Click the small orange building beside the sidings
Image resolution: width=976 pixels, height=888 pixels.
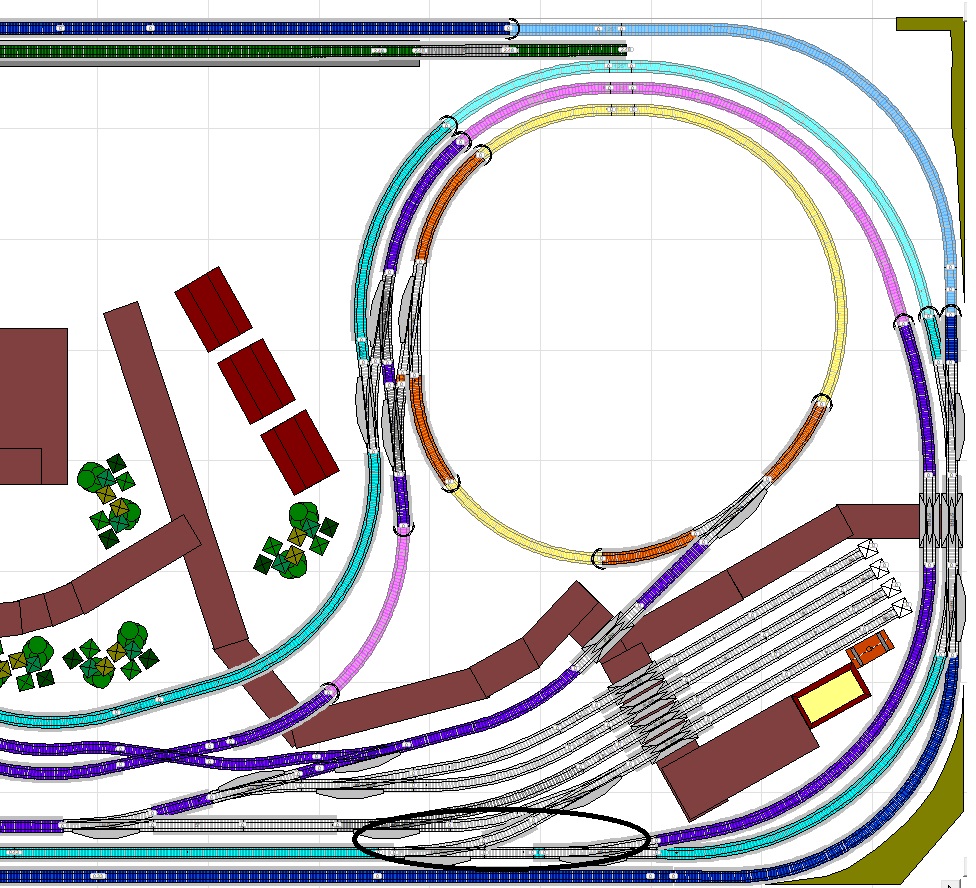point(869,648)
